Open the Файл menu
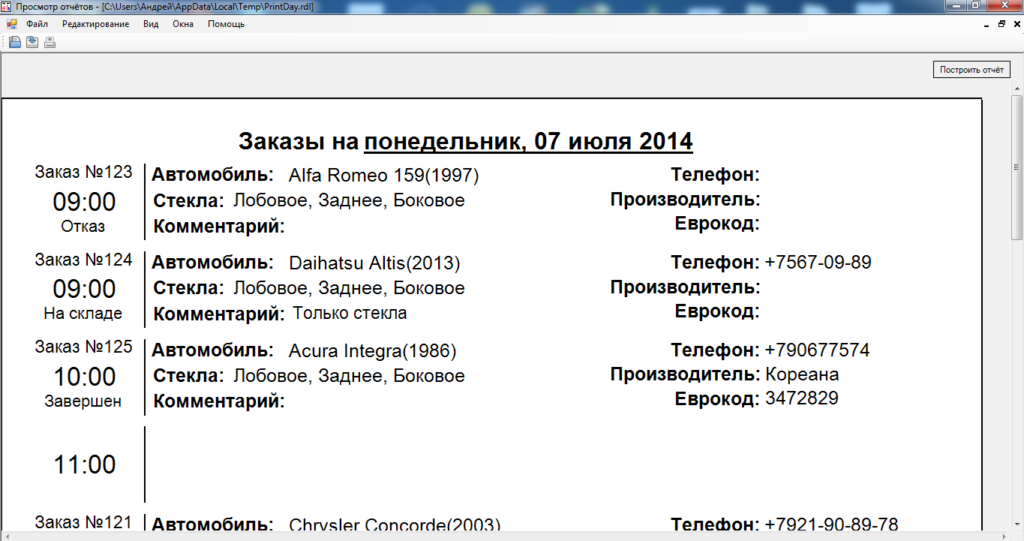The image size is (1024, 541). pos(37,23)
